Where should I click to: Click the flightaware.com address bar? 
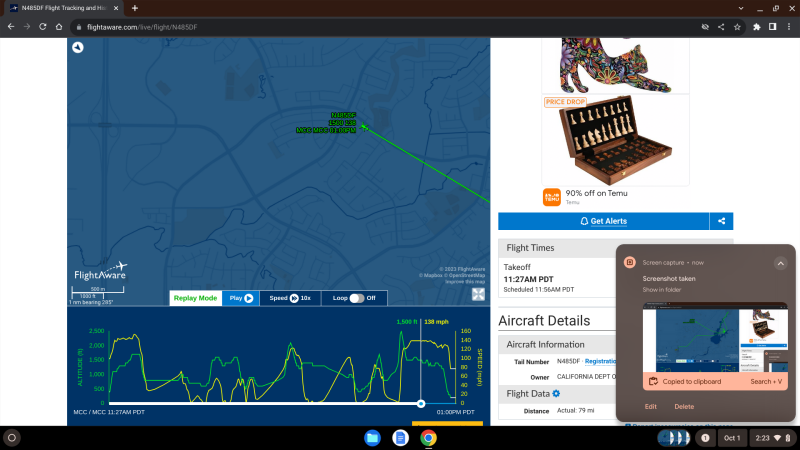pos(388,27)
